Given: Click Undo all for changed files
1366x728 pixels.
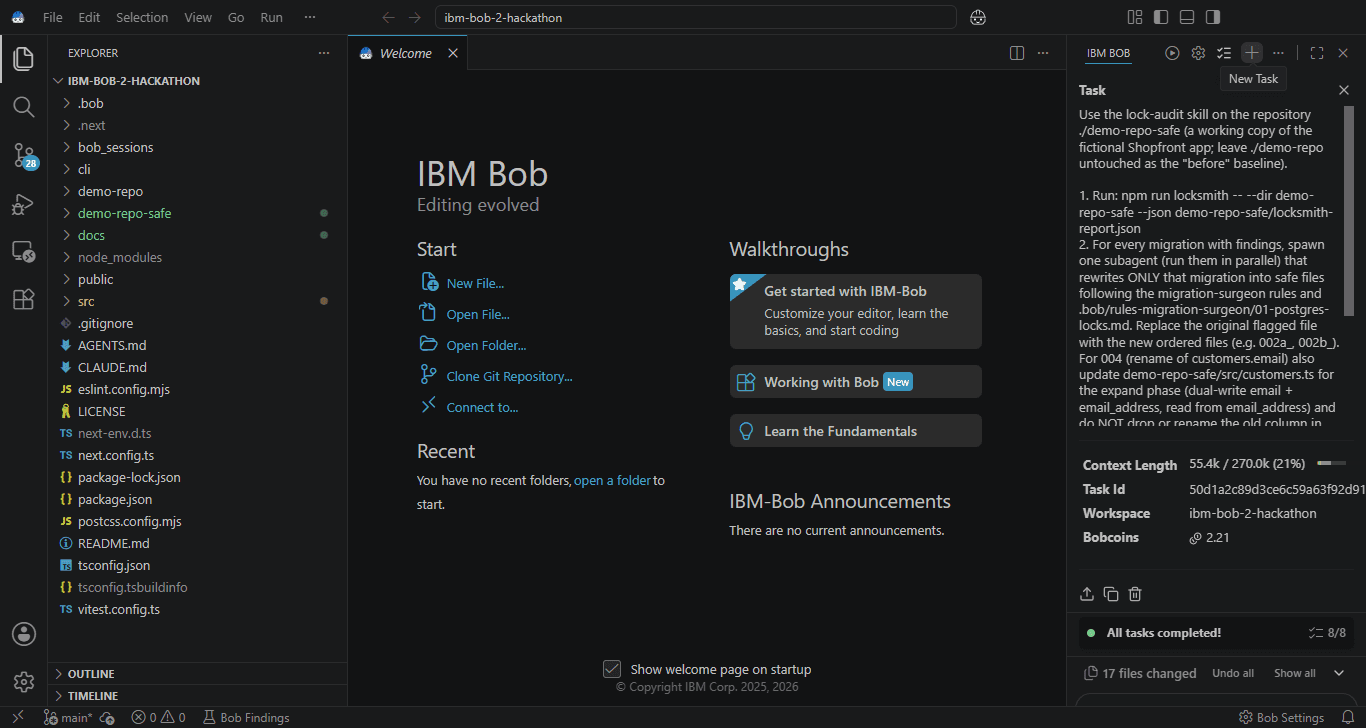Looking at the screenshot, I should 1233,673.
